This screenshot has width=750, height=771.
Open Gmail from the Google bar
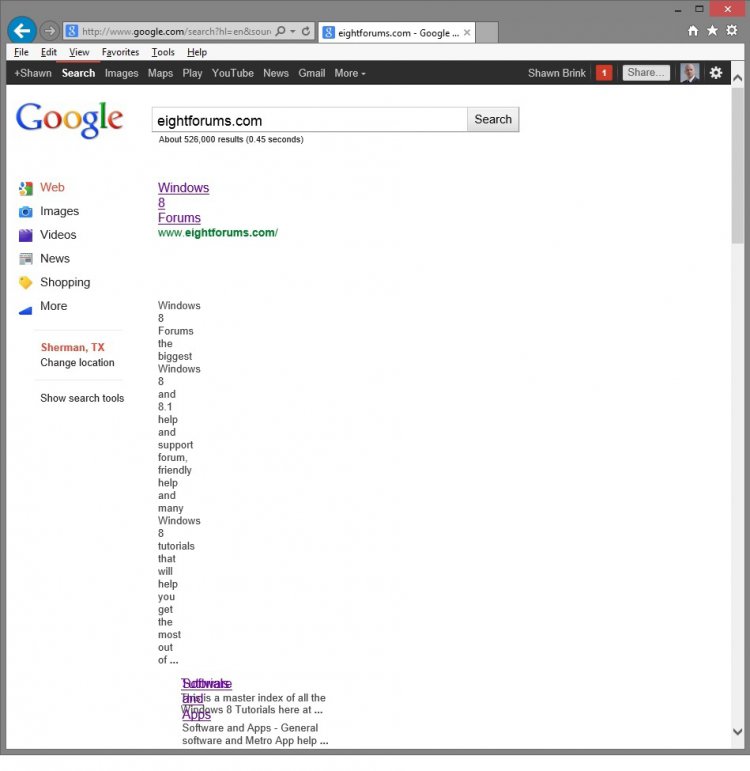click(312, 73)
